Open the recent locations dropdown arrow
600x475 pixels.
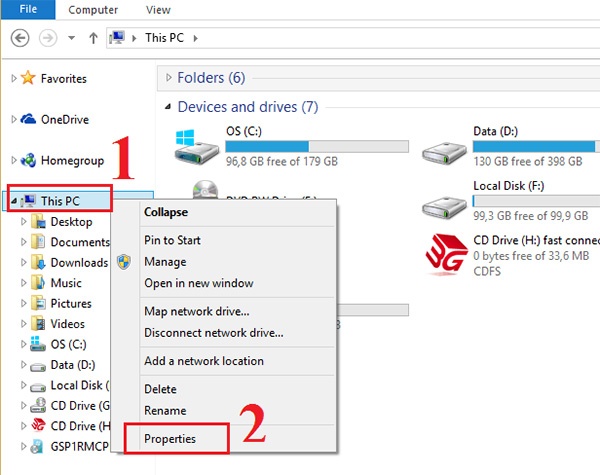pyautogui.click(x=73, y=38)
